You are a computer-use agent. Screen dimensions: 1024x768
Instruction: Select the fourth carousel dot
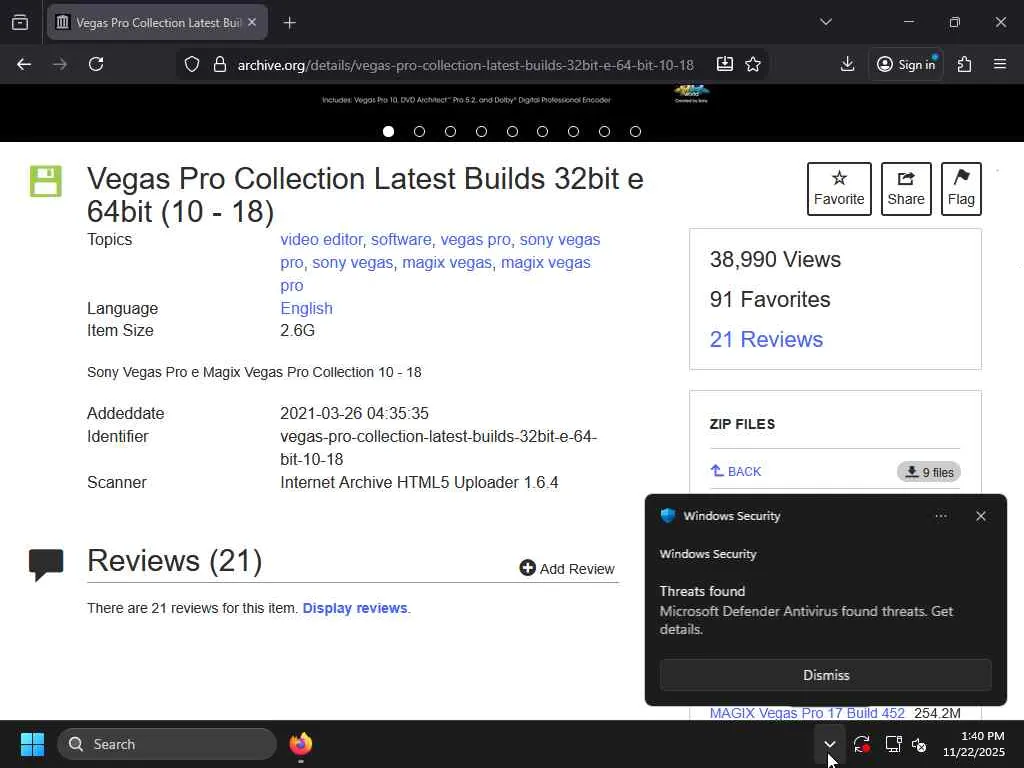(x=481, y=131)
